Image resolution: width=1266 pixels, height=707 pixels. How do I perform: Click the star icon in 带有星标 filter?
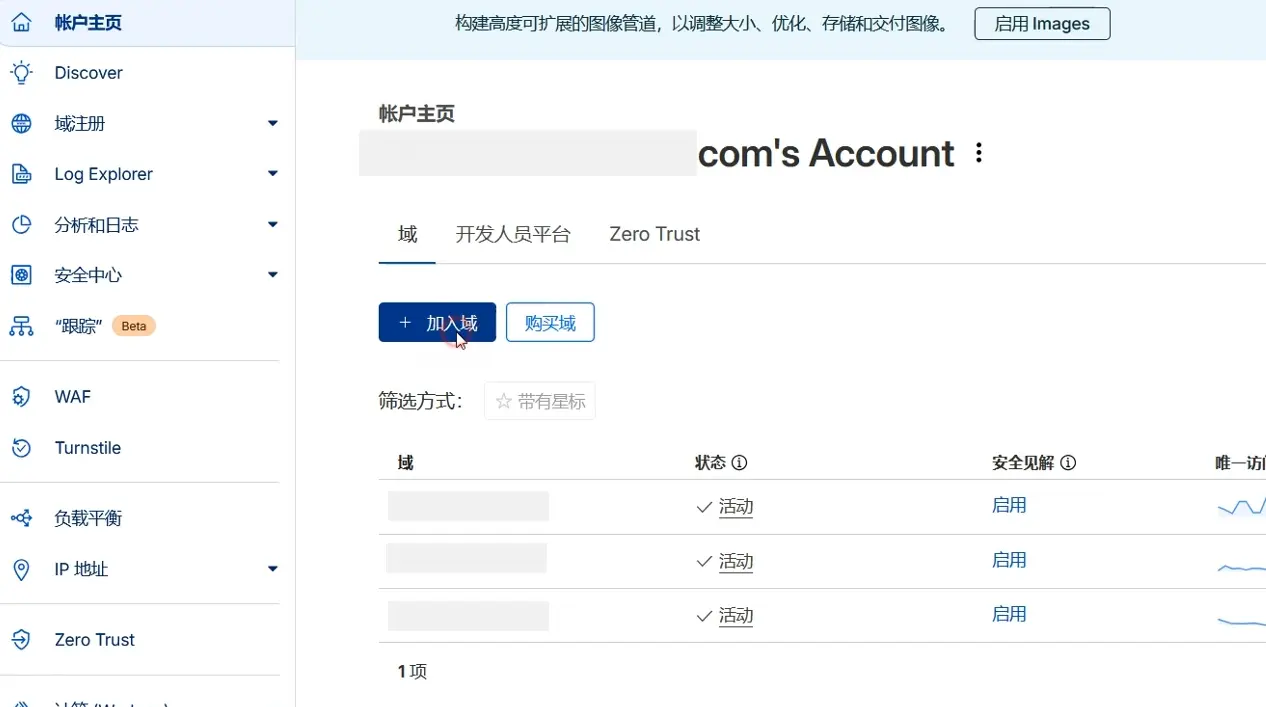504,401
